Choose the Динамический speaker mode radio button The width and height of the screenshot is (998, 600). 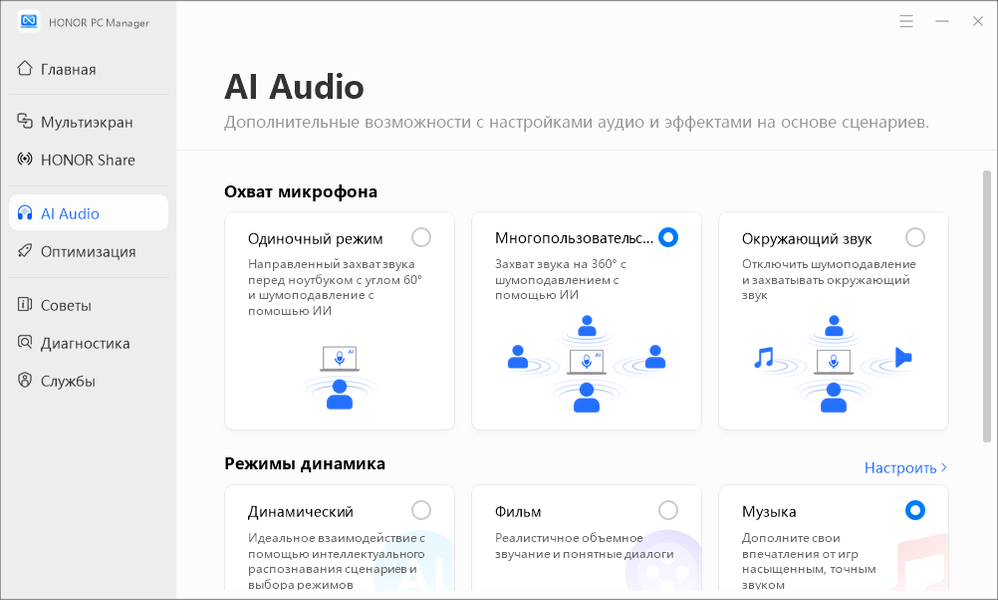421,510
